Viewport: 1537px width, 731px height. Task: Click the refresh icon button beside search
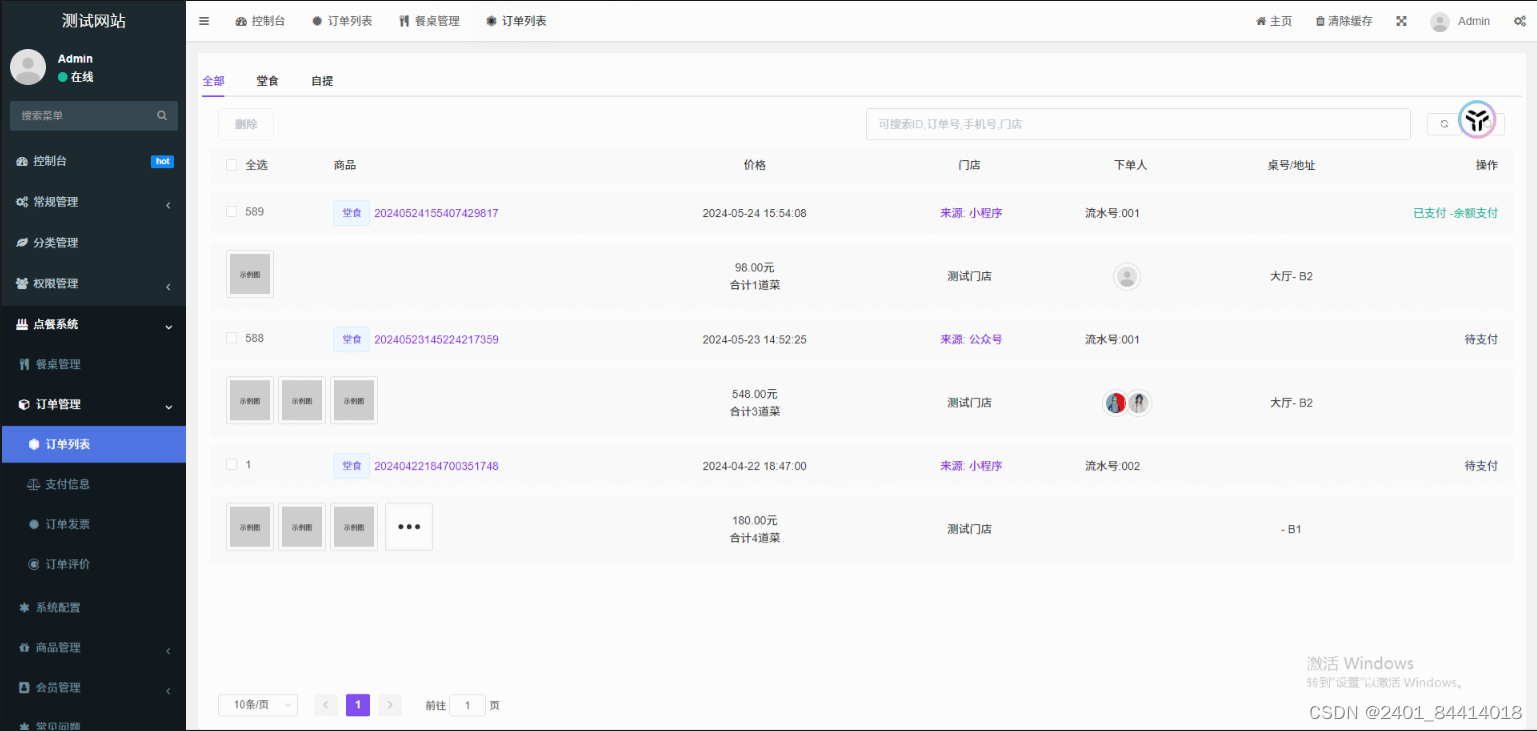tap(1444, 124)
